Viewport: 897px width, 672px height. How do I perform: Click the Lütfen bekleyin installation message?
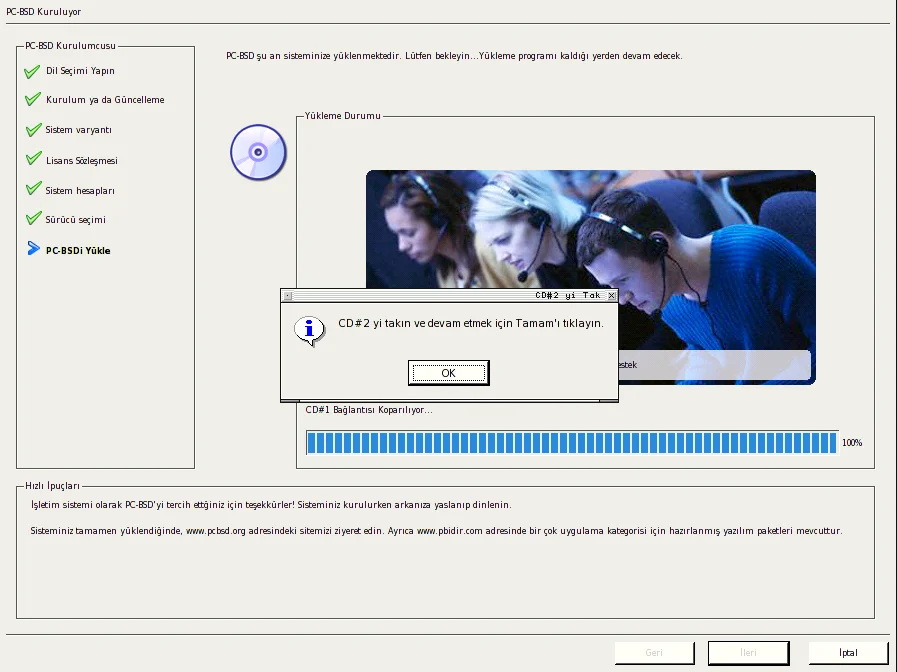(454, 56)
